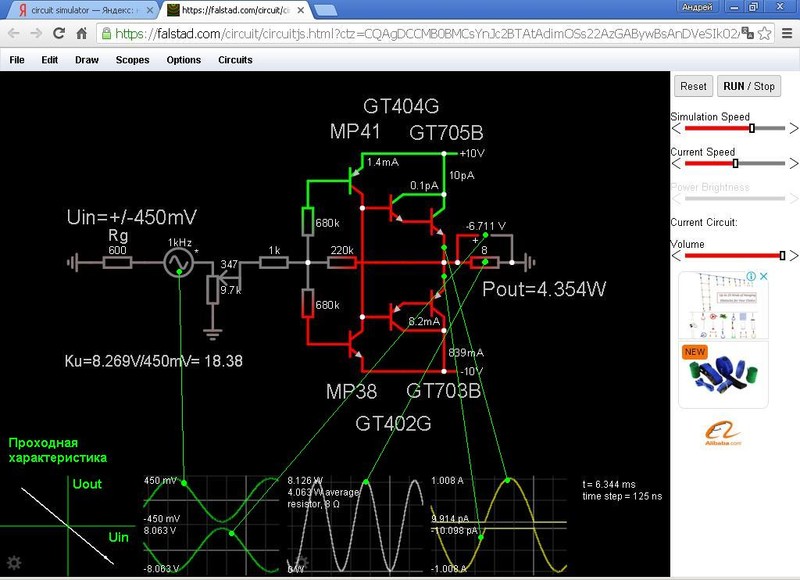Click the browser forward arrow

(x=36, y=34)
